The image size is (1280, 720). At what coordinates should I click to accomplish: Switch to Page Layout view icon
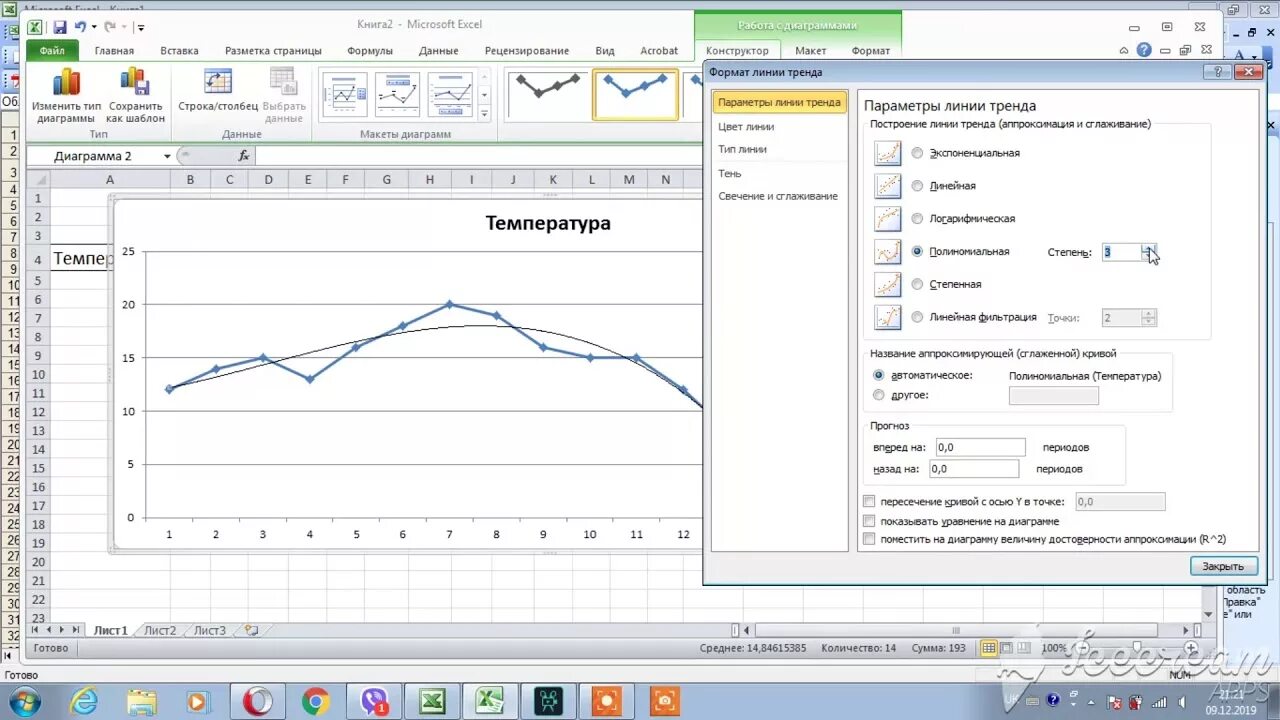point(1007,648)
